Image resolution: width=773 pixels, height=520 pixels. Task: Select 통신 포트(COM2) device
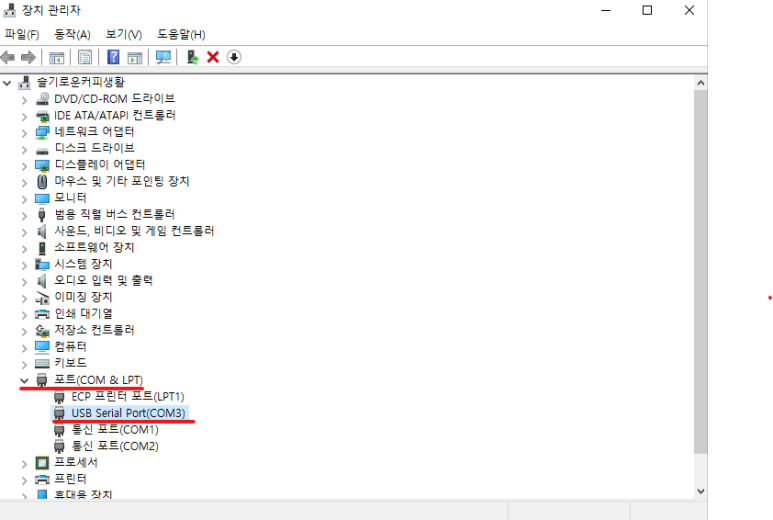(115, 446)
